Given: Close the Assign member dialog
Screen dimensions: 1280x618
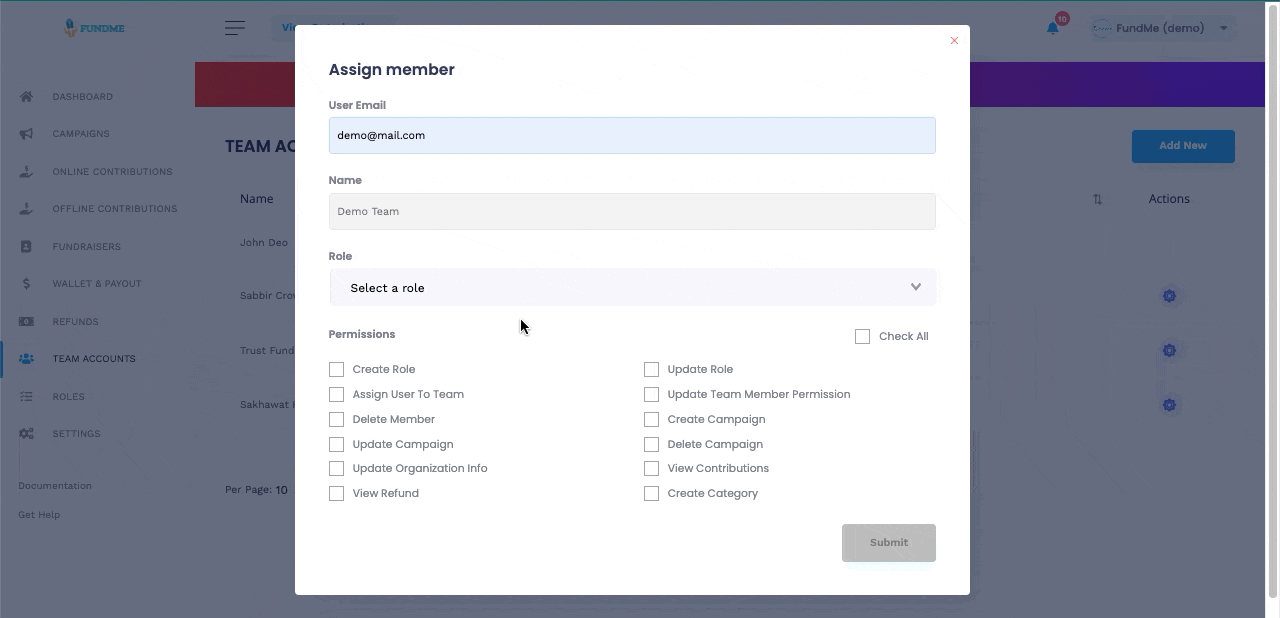Looking at the screenshot, I should pyautogui.click(x=954, y=41).
